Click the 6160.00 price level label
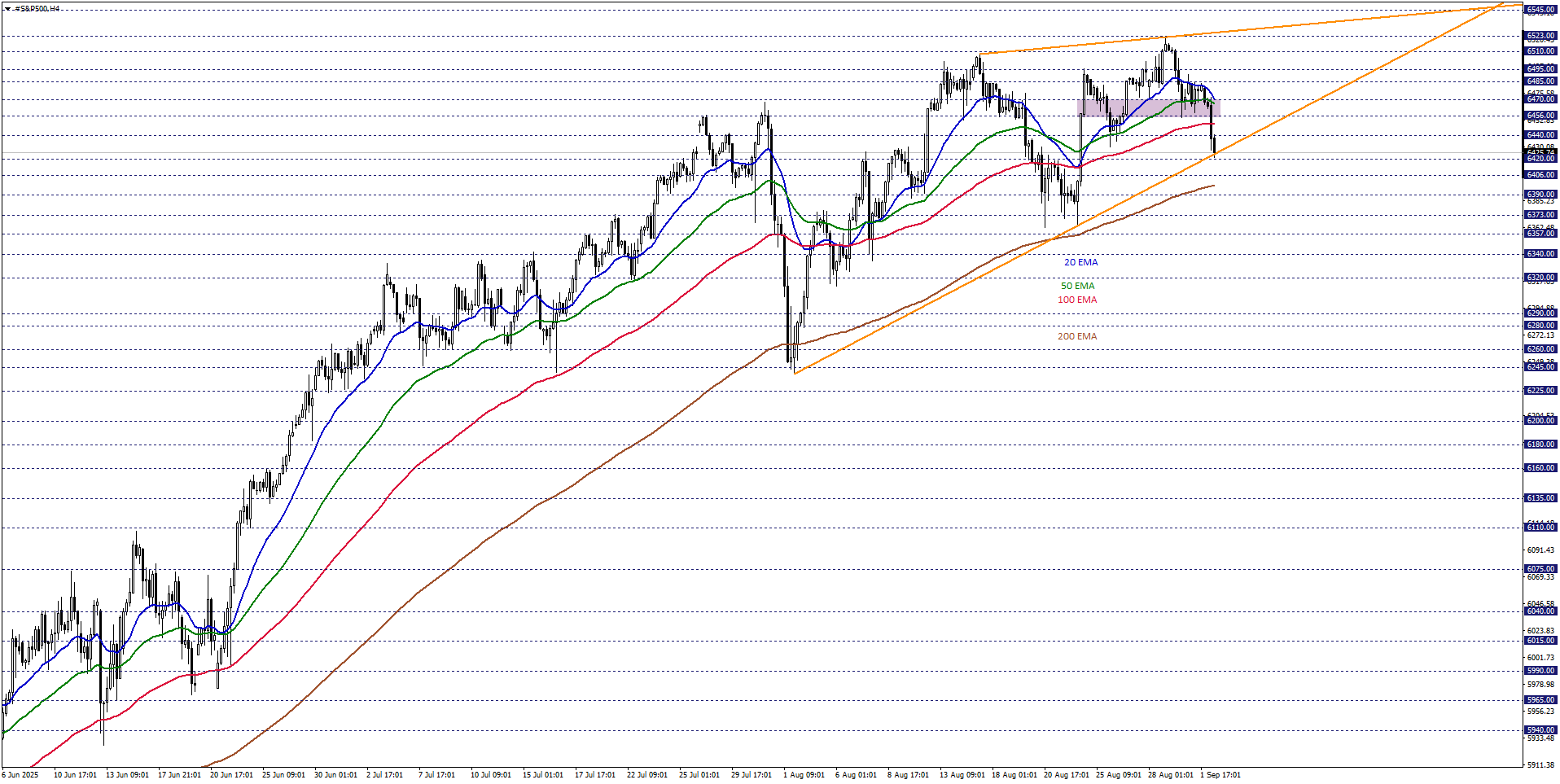Image resolution: width=1560 pixels, height=784 pixels. click(1540, 468)
